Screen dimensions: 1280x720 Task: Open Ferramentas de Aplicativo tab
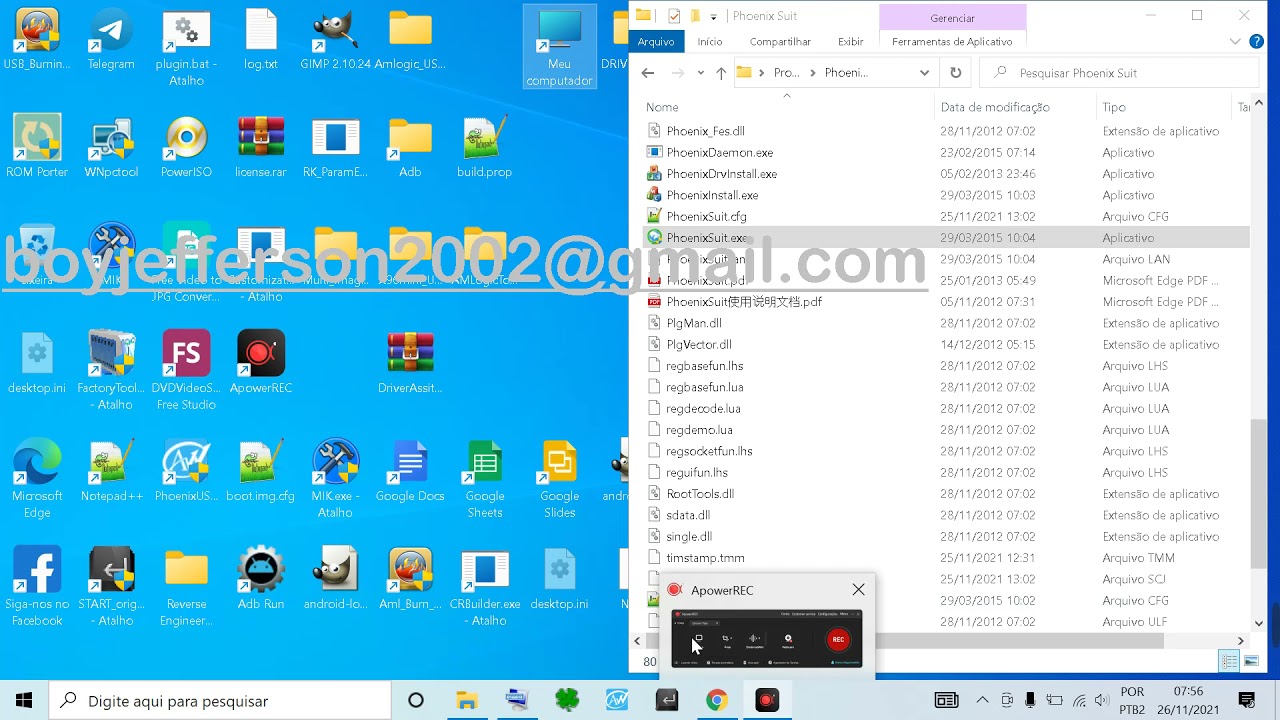(952, 41)
